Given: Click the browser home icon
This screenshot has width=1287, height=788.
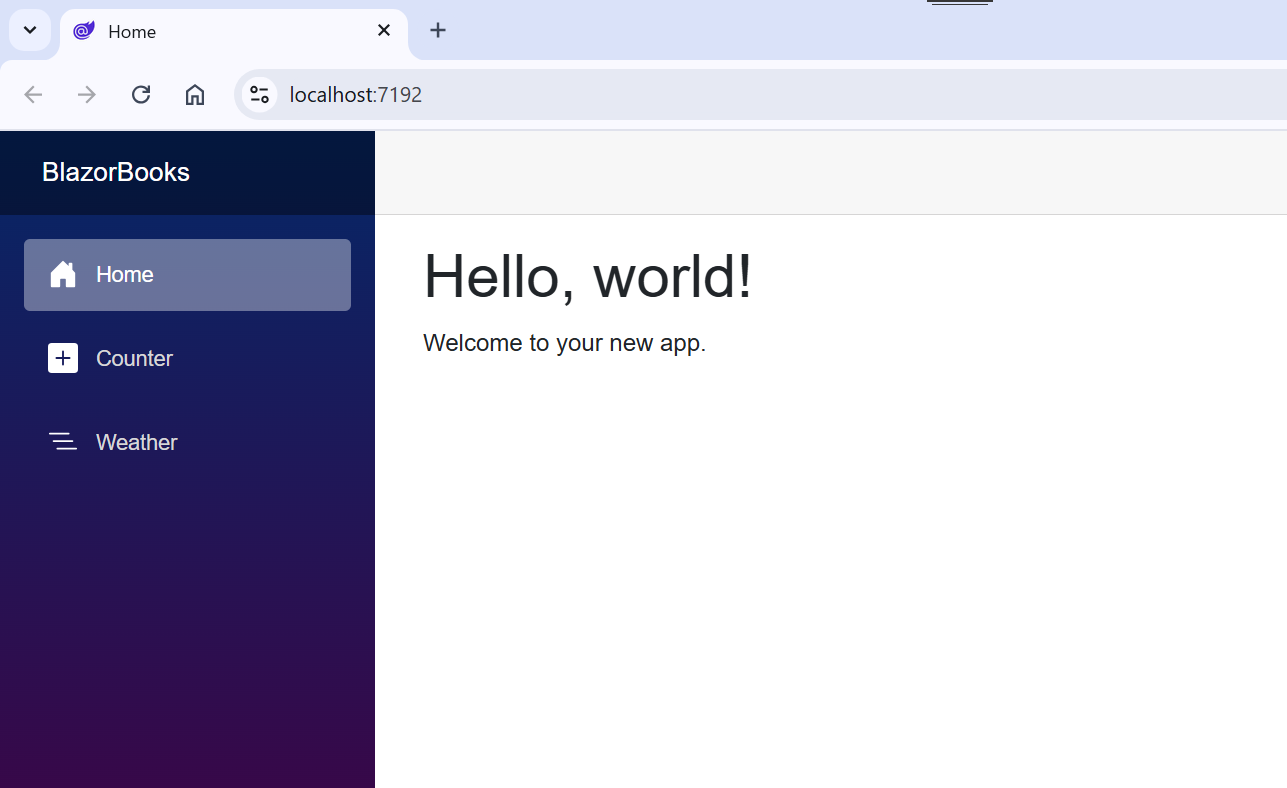Looking at the screenshot, I should [194, 94].
